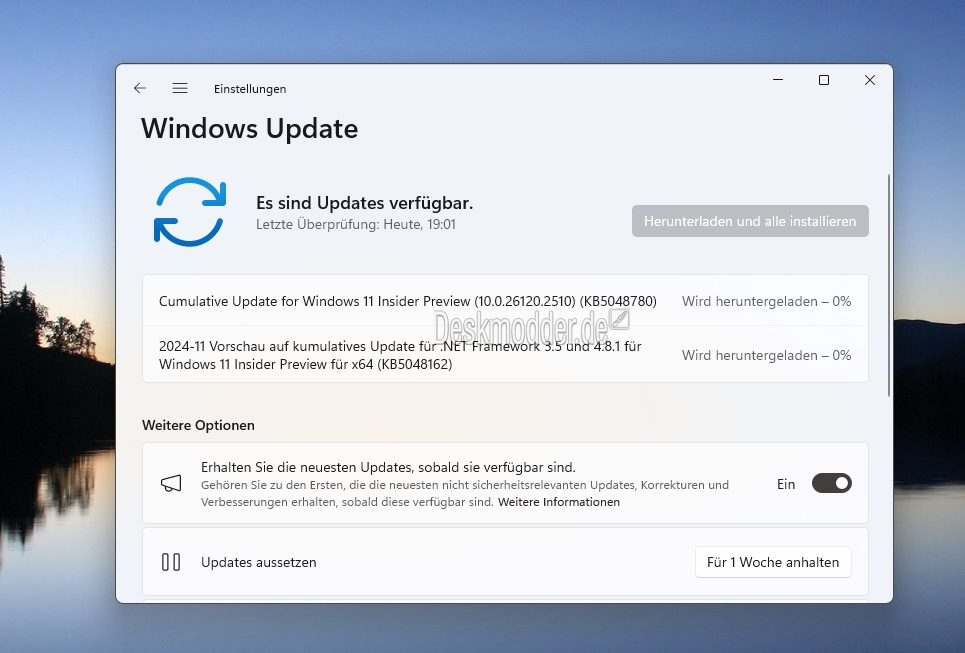This screenshot has width=965, height=653.
Task: Click the megaphone icon beside newest updates option
Action: [x=171, y=483]
